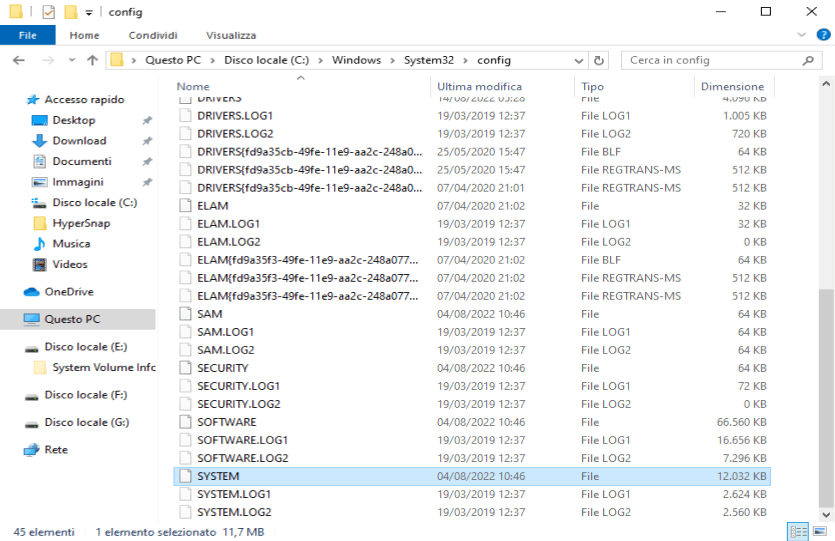Open recent locations dropdown arrow
The image size is (835, 541).
[72, 60]
